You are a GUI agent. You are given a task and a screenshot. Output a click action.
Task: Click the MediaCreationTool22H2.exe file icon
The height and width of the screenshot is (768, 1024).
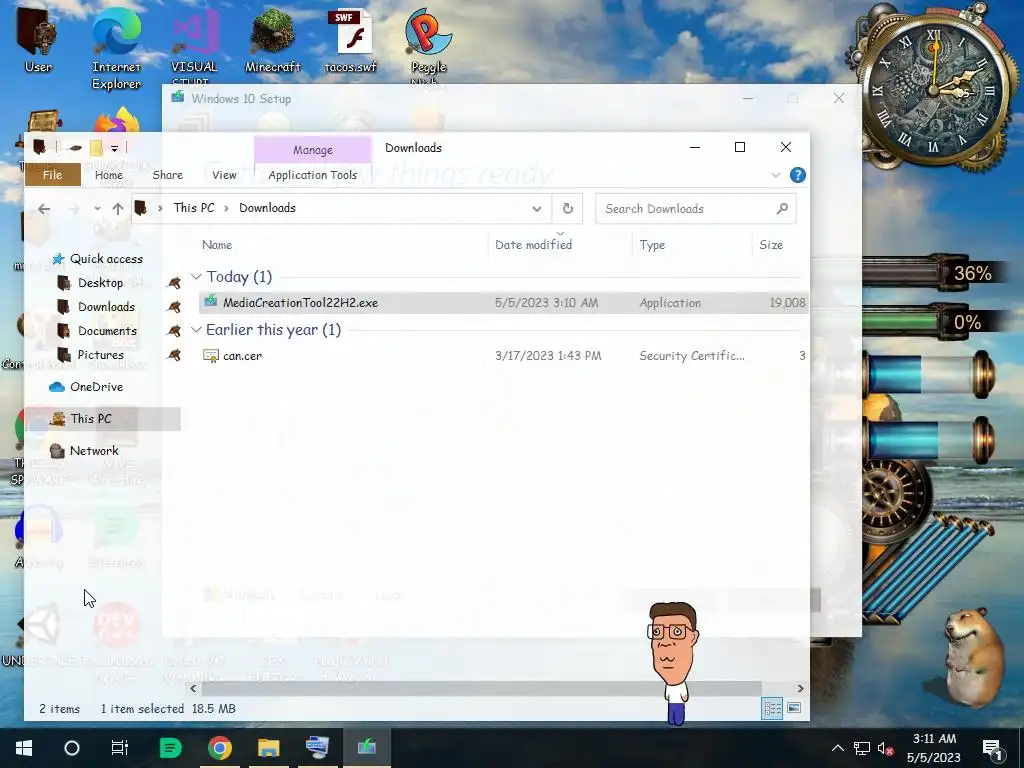(x=210, y=301)
